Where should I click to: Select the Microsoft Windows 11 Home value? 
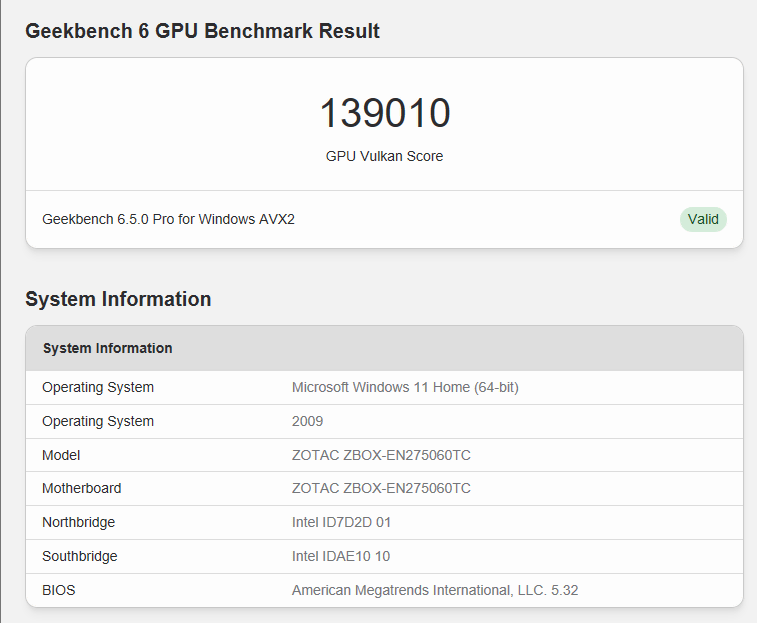tap(405, 387)
